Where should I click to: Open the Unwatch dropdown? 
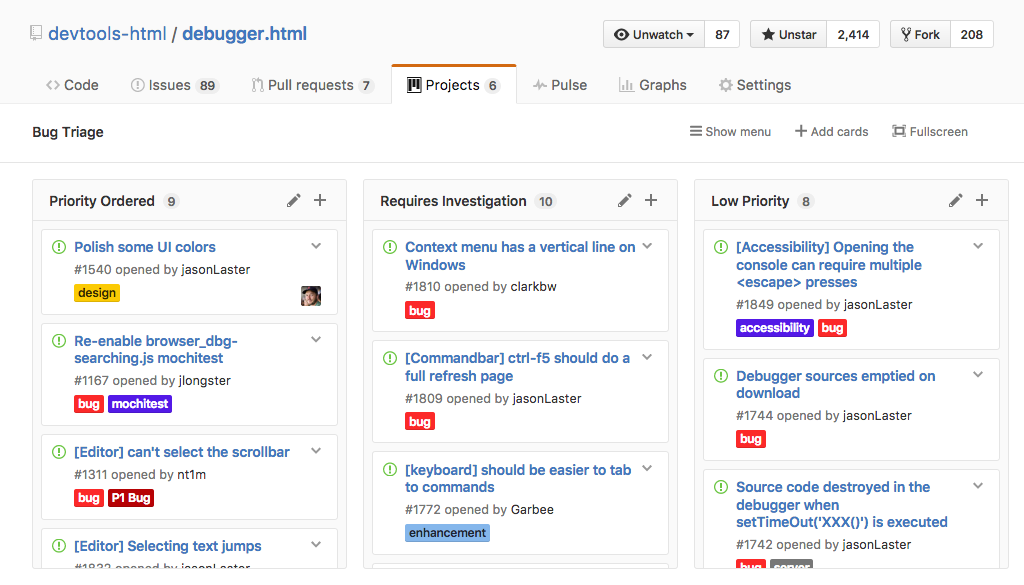654,35
